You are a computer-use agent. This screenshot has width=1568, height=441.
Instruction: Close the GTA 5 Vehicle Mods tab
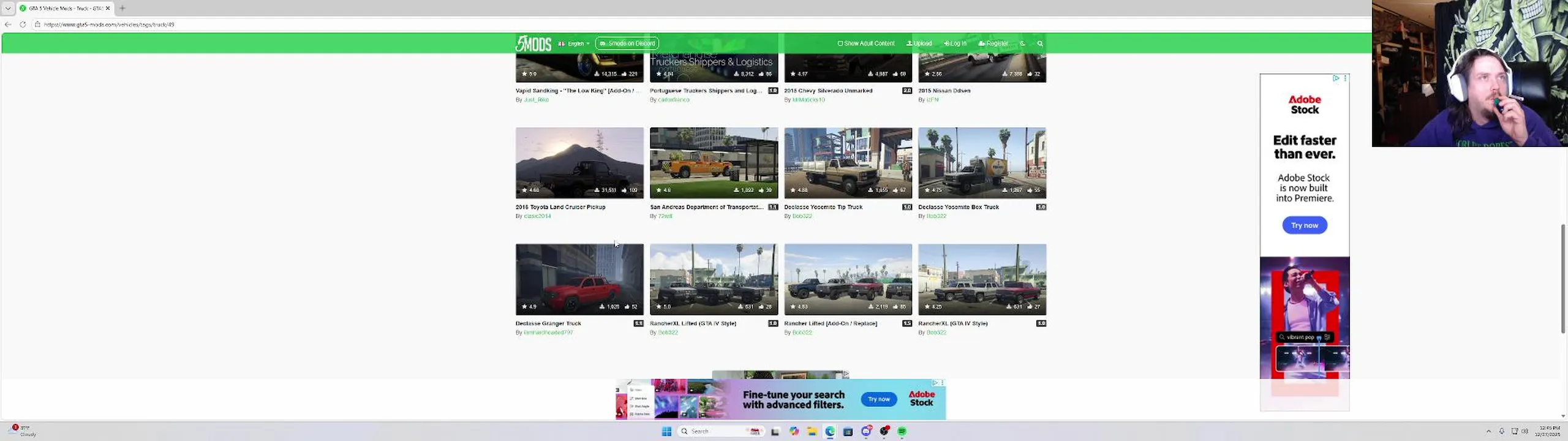click(108, 8)
